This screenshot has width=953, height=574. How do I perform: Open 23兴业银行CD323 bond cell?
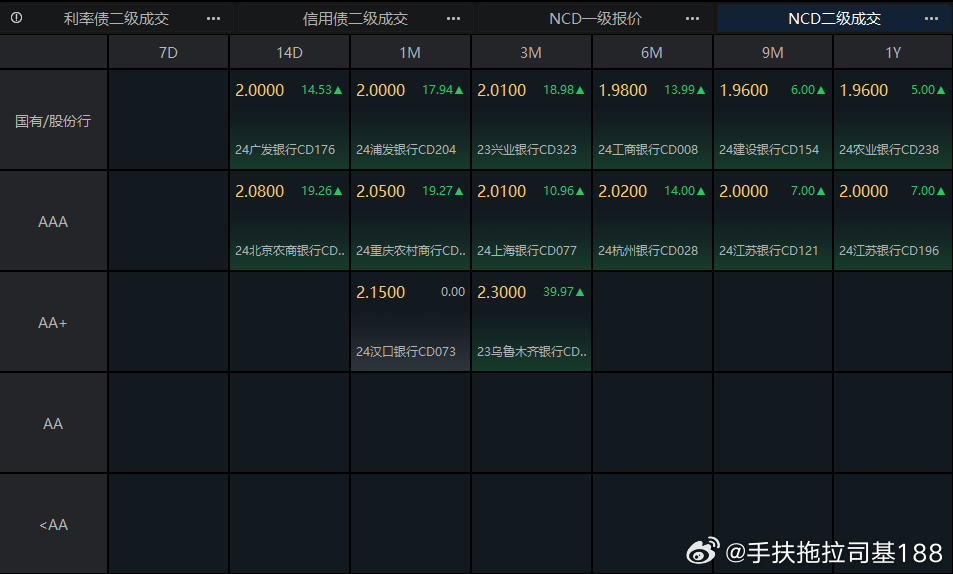(531, 119)
